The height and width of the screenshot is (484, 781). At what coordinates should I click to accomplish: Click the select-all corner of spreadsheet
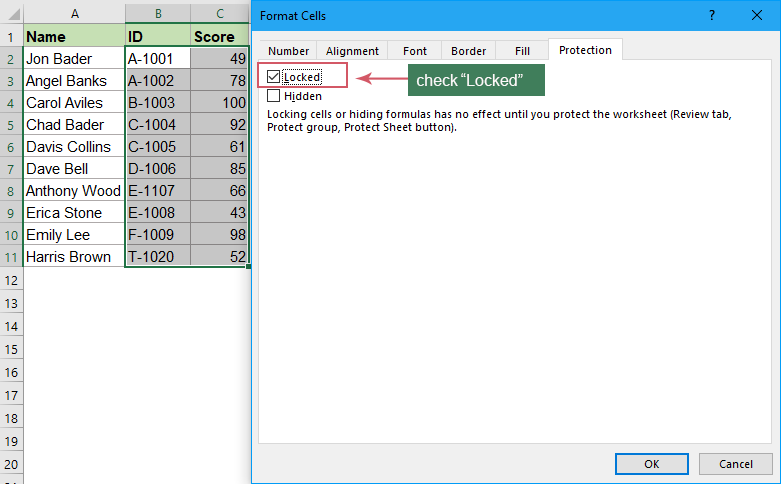(x=11, y=13)
